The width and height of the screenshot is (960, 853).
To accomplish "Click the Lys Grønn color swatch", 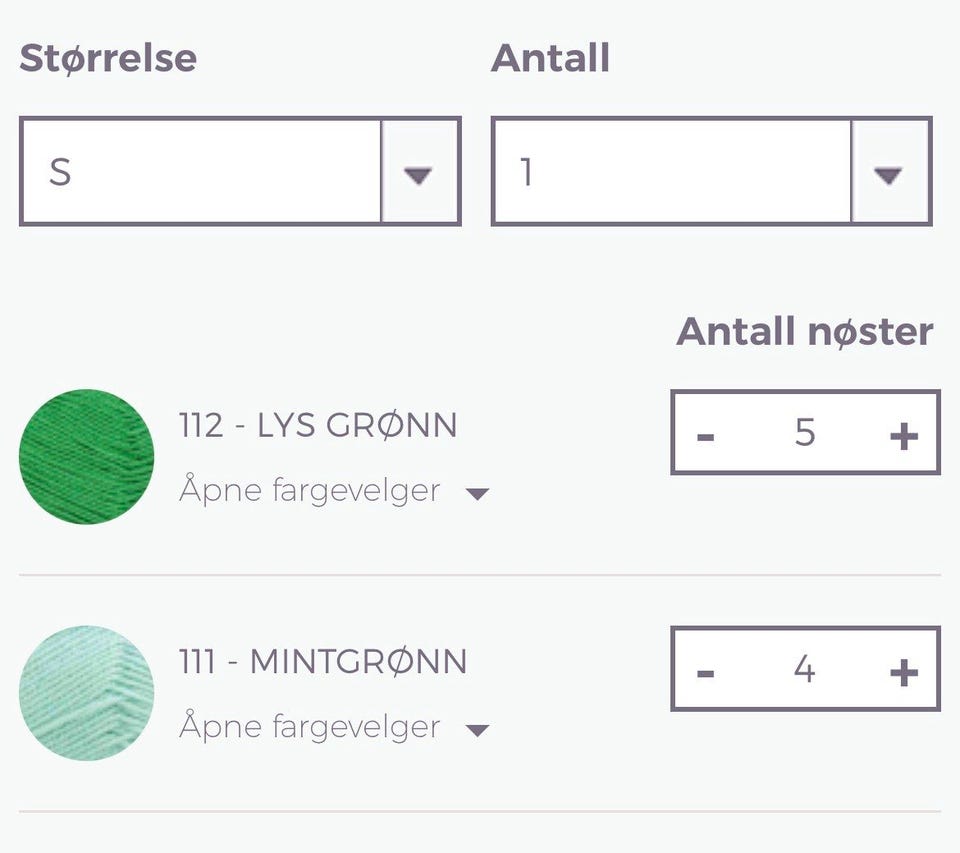I will pyautogui.click(x=87, y=457).
